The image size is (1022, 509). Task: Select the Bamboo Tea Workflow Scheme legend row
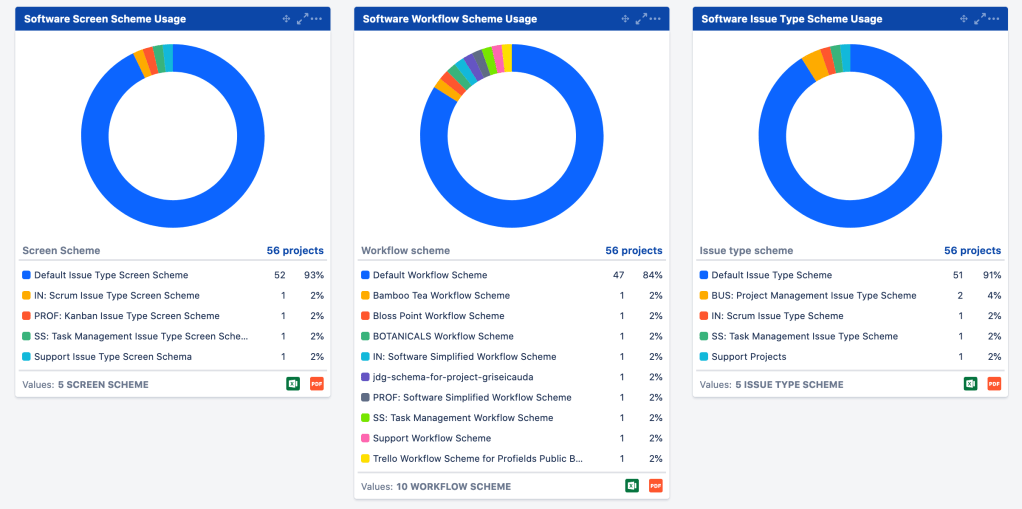tap(441, 296)
